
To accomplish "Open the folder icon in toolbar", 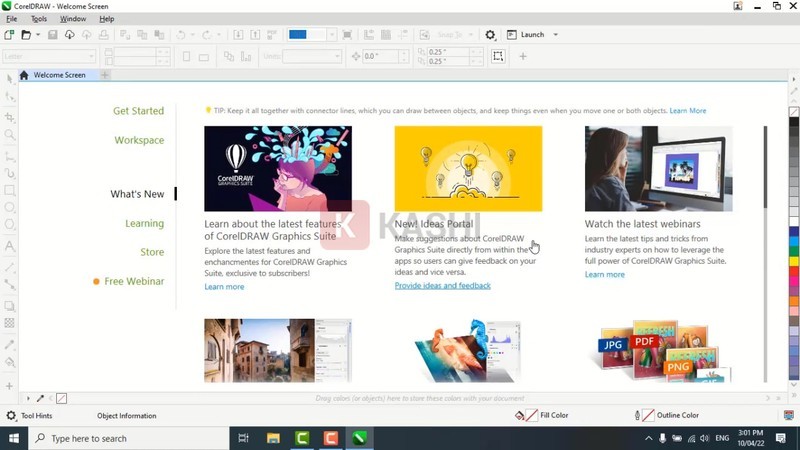I will 26,35.
